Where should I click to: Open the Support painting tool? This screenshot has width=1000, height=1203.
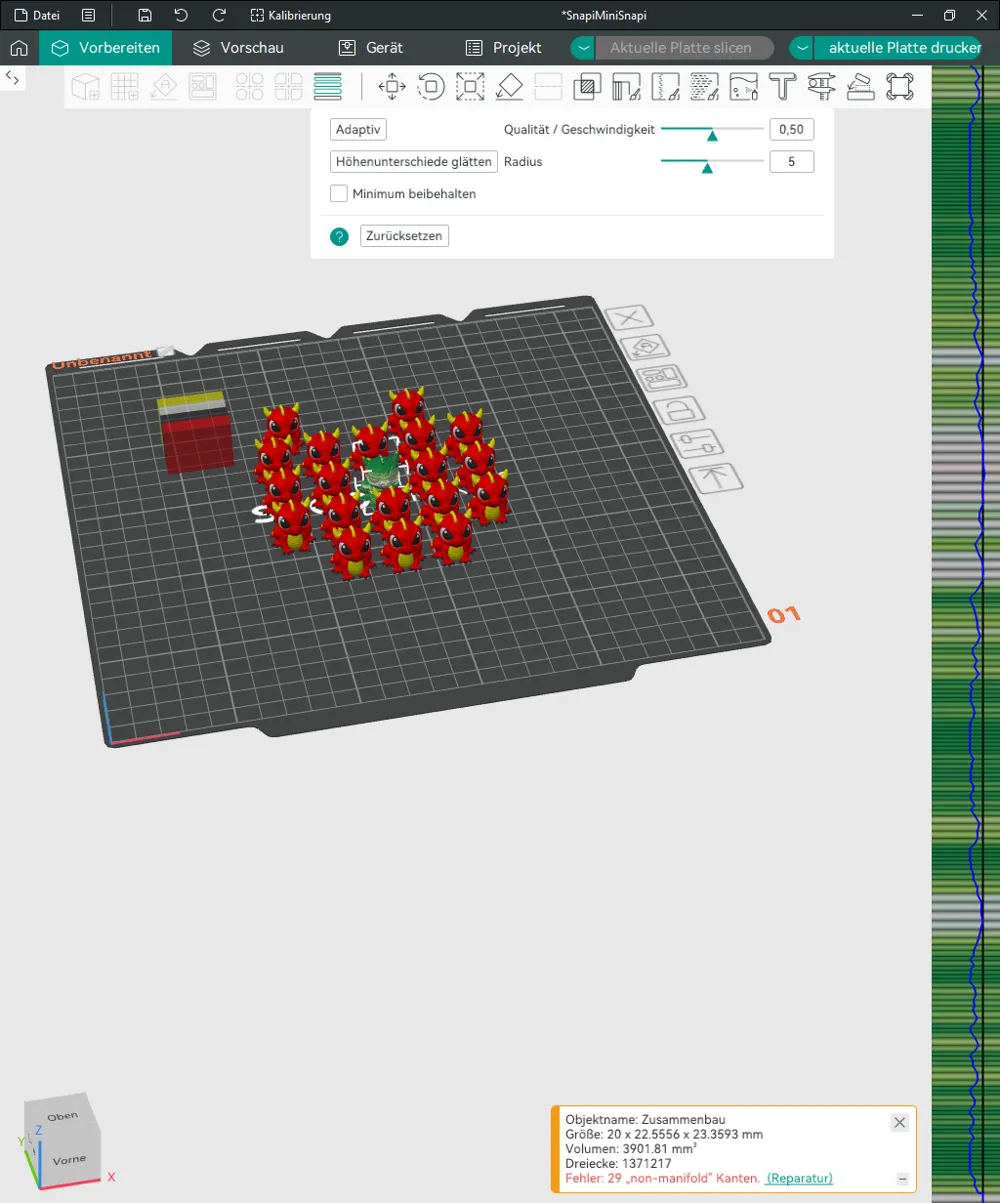626,87
